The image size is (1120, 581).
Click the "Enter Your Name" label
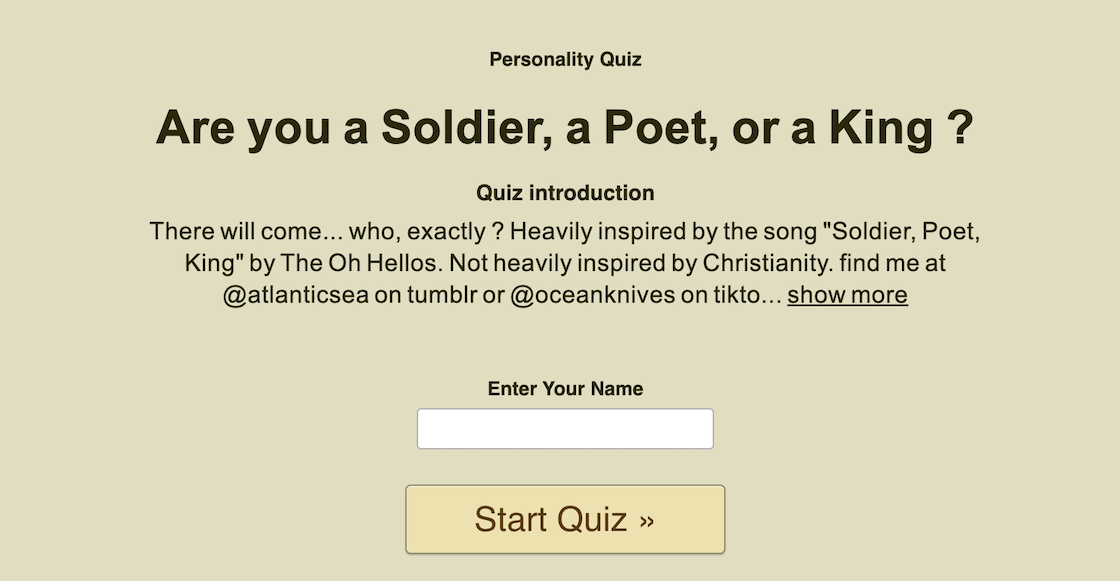(x=565, y=389)
